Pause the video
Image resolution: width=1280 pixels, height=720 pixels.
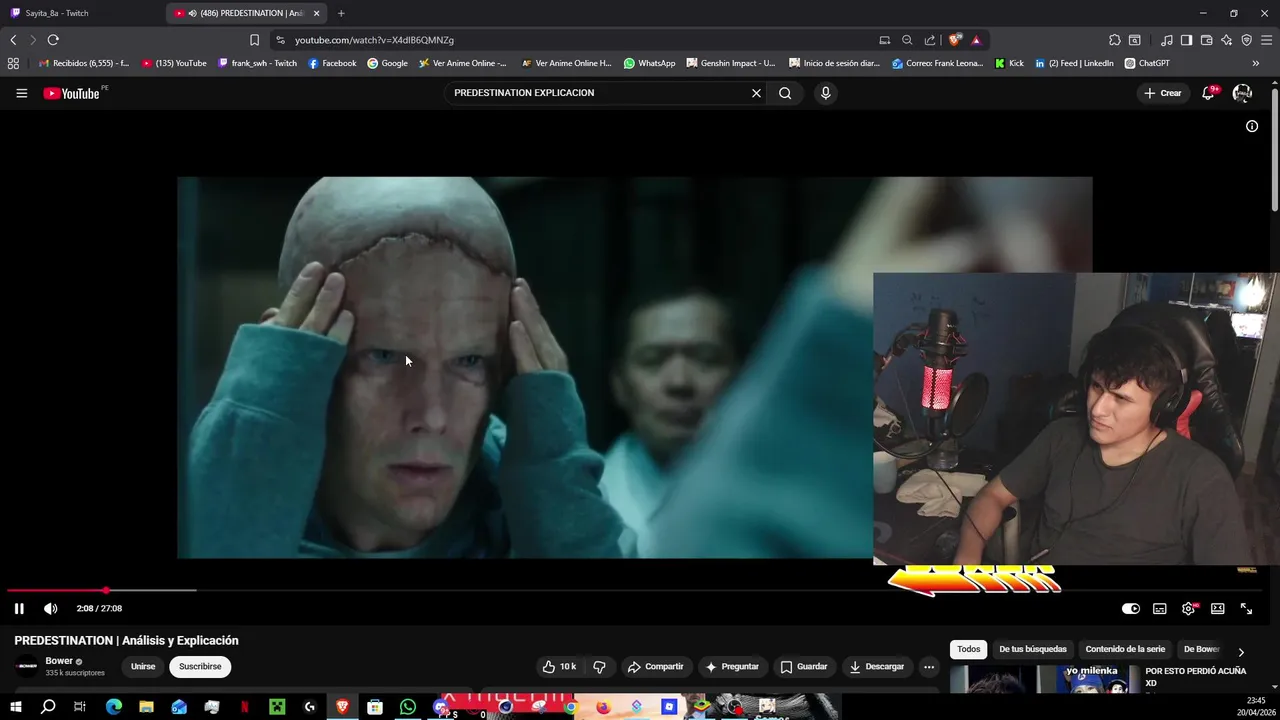19,608
